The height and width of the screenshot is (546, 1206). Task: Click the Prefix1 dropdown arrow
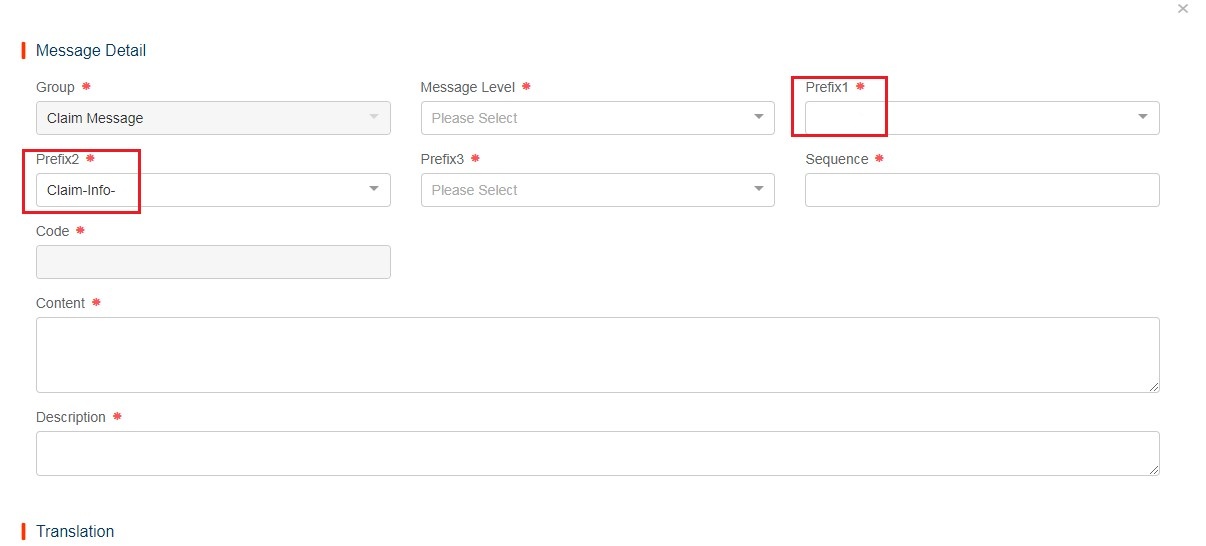pos(1143,118)
